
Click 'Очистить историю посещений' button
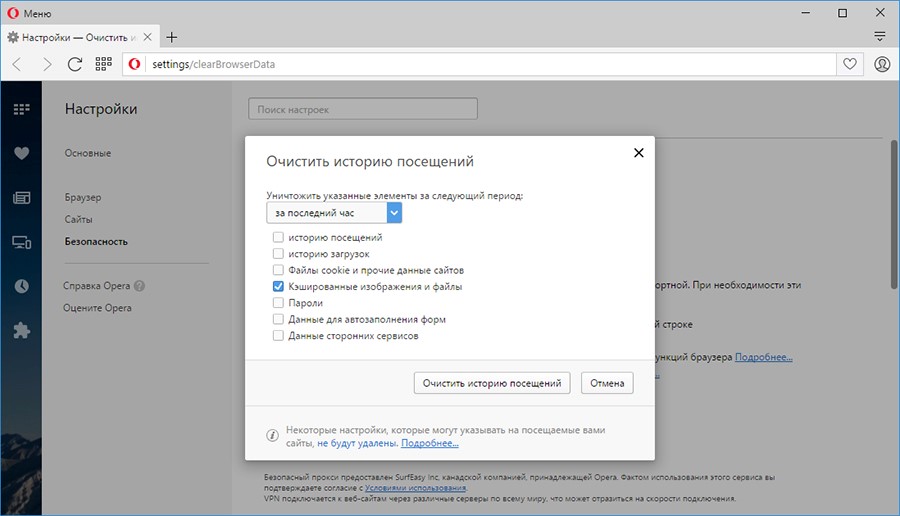click(492, 383)
